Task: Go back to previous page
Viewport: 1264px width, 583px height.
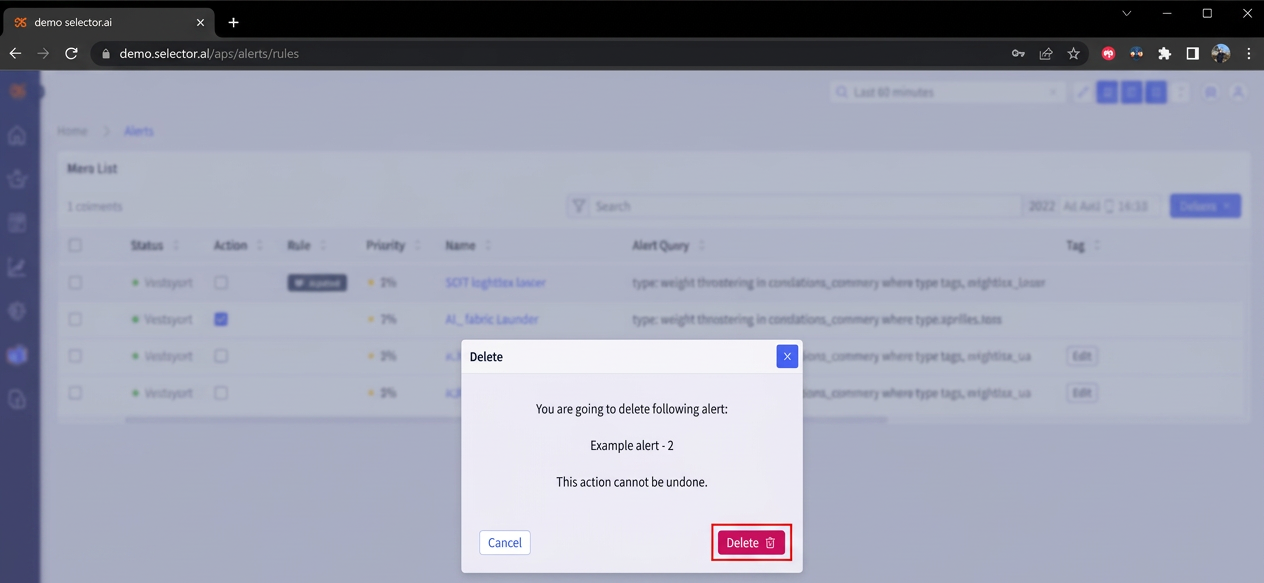Action: coord(15,54)
